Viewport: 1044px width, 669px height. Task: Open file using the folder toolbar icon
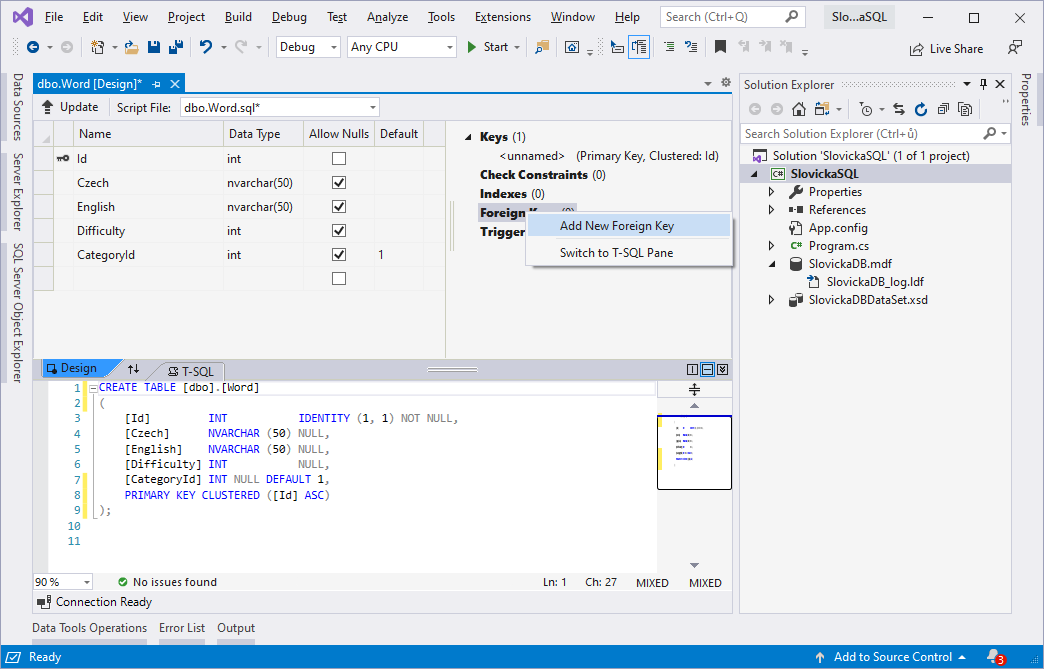click(x=131, y=47)
